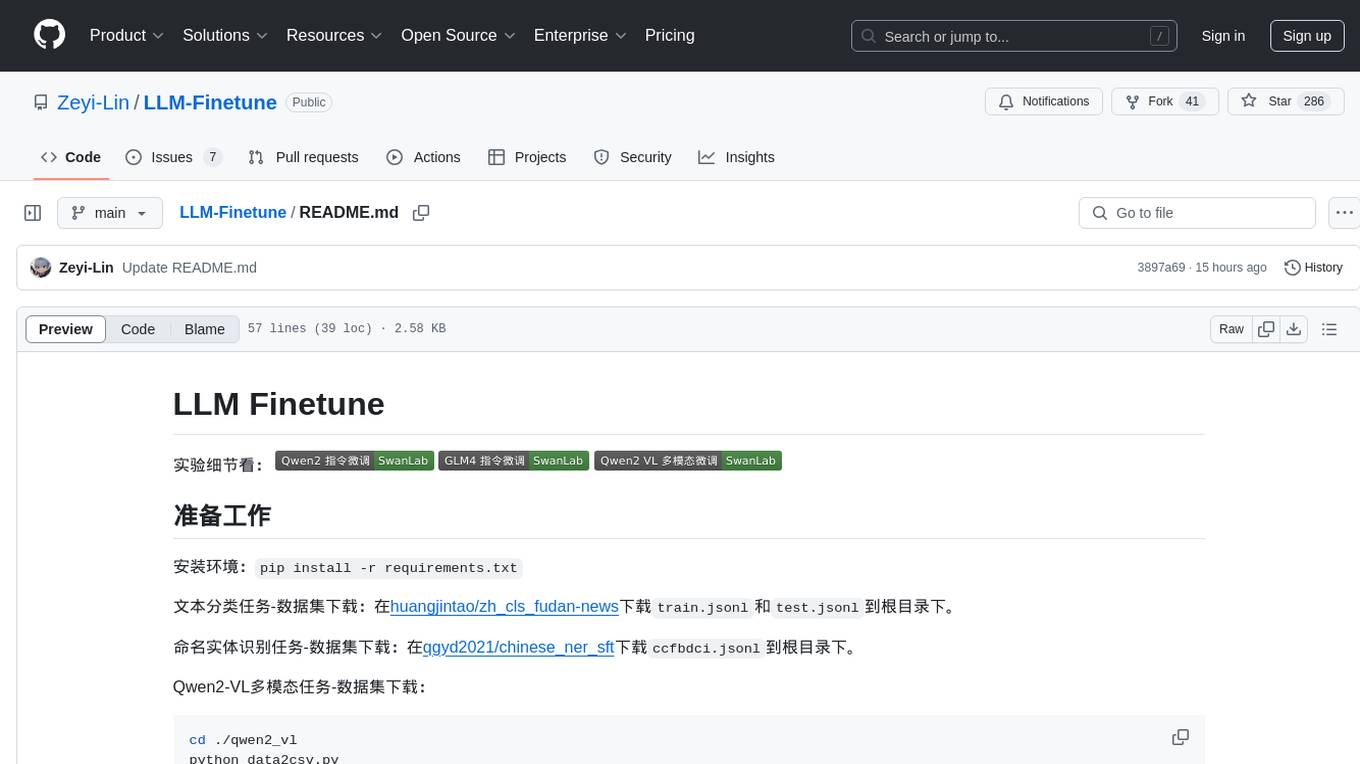Viewport: 1360px width, 764px height.
Task: Click Sign in
Action: click(x=1223, y=36)
